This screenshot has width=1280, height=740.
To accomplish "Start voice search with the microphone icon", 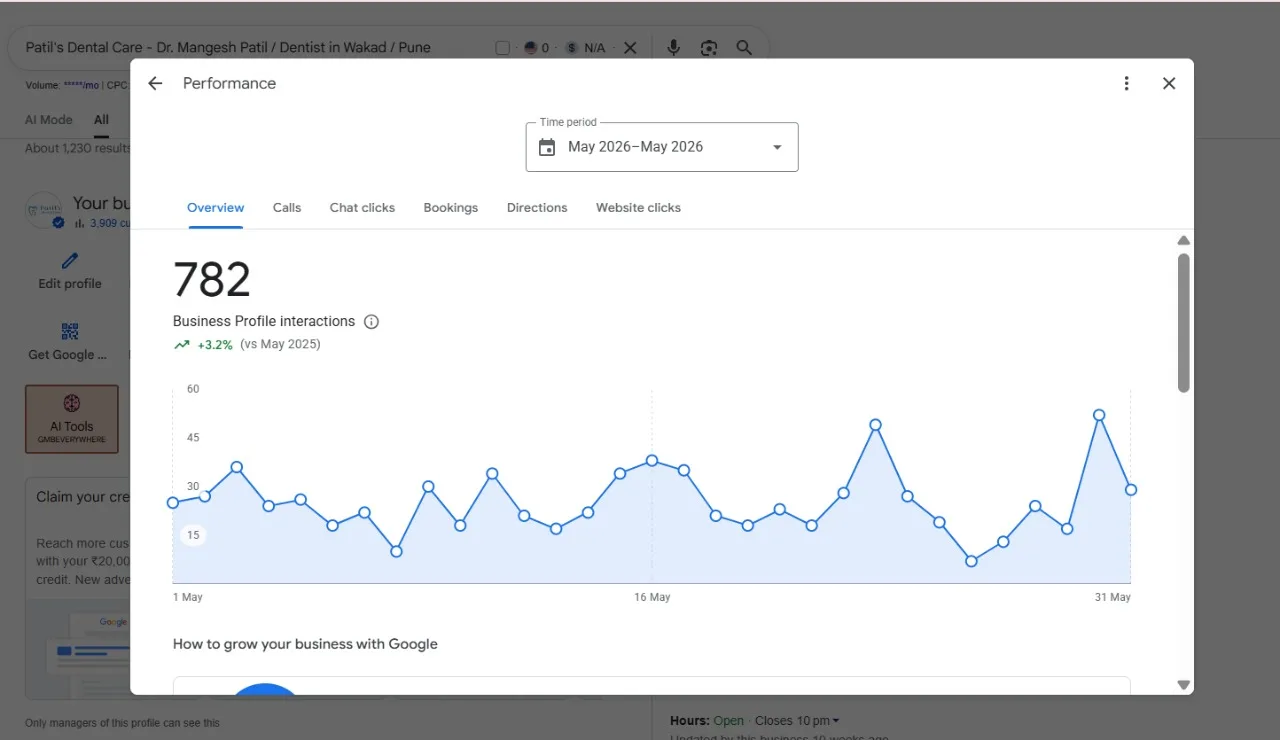I will tap(674, 48).
